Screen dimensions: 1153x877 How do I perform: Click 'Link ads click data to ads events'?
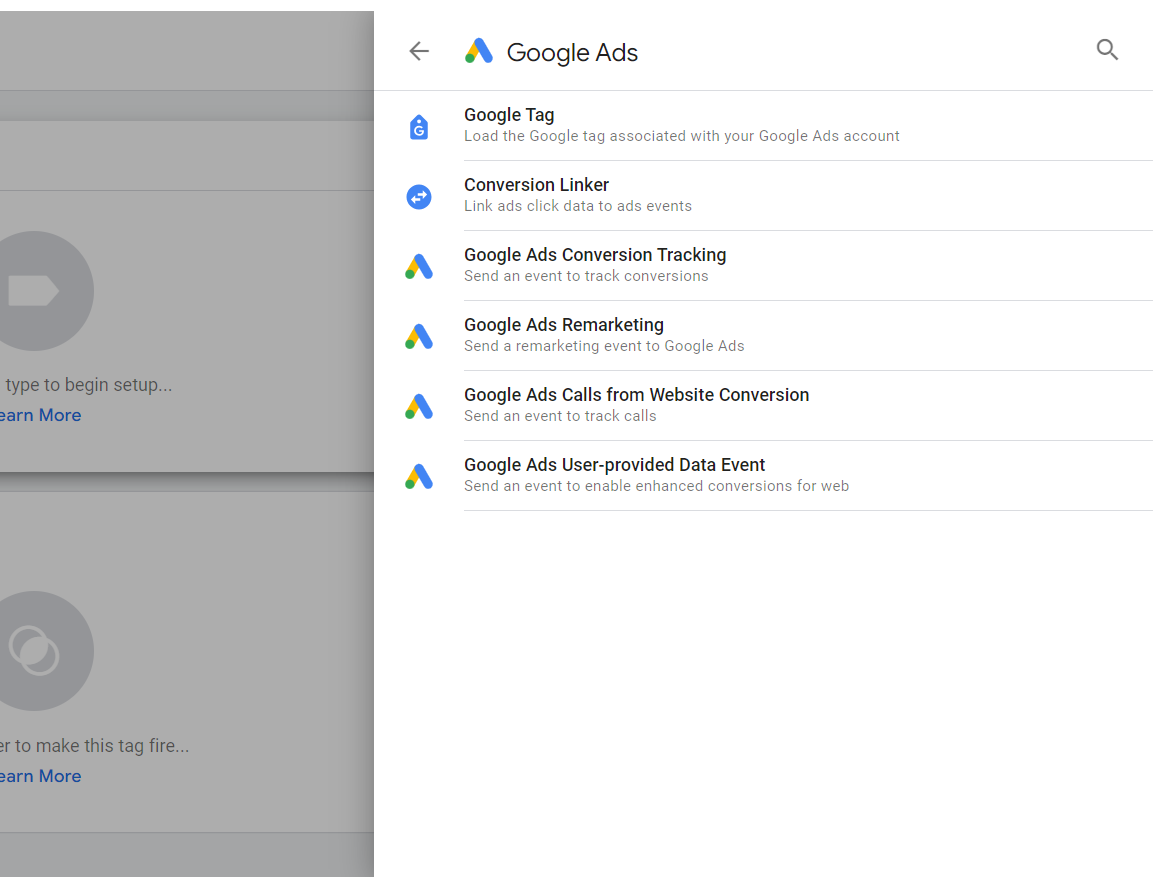pos(578,206)
